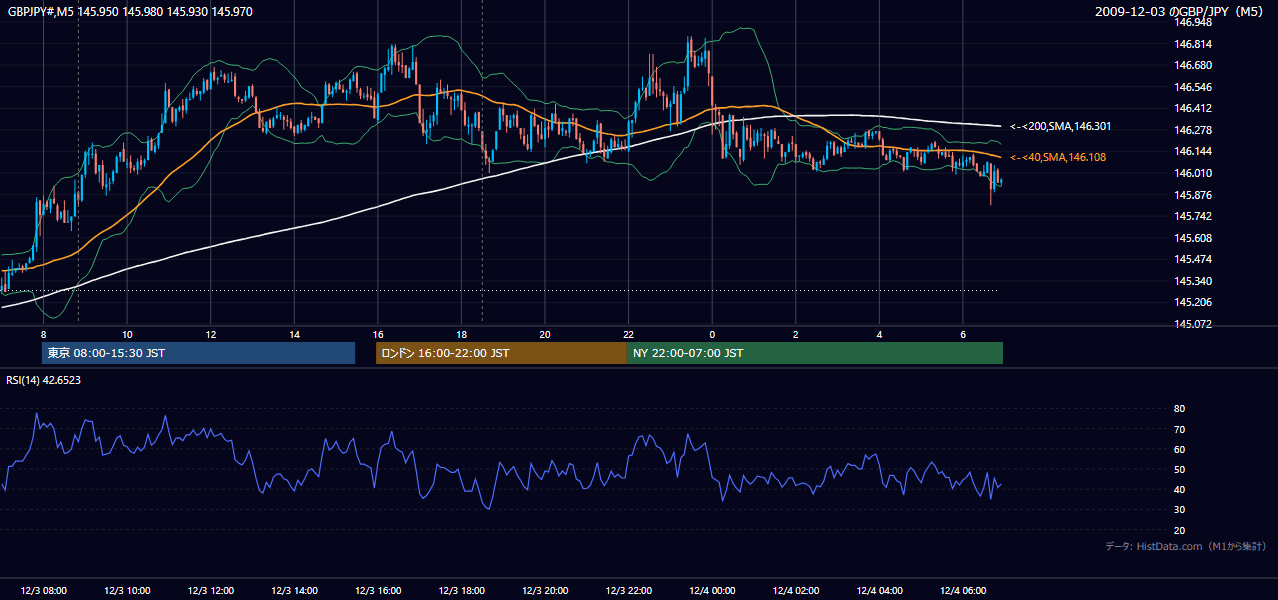
Task: Click bottom time label 12/4 00:00
Action: click(x=712, y=591)
